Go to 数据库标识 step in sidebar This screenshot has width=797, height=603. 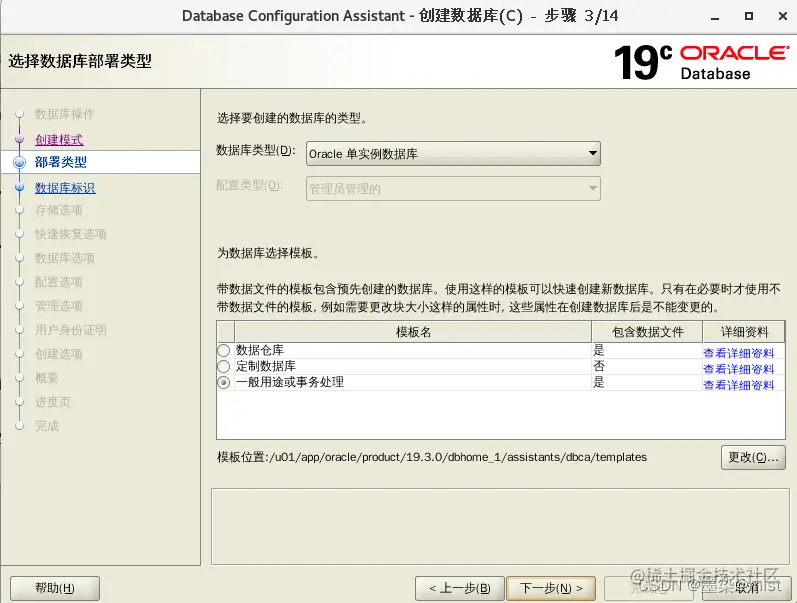pos(65,188)
